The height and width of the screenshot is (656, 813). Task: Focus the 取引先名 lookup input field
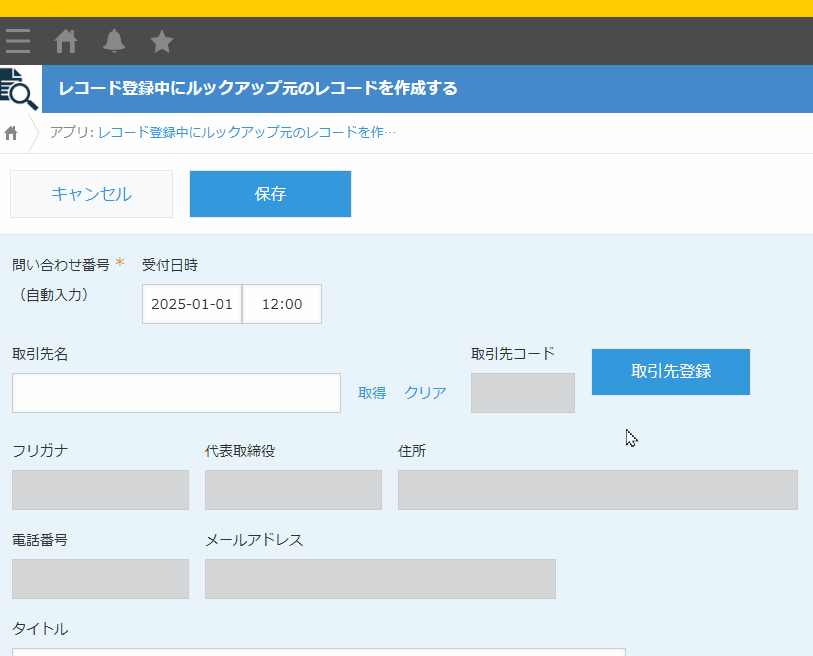point(176,393)
